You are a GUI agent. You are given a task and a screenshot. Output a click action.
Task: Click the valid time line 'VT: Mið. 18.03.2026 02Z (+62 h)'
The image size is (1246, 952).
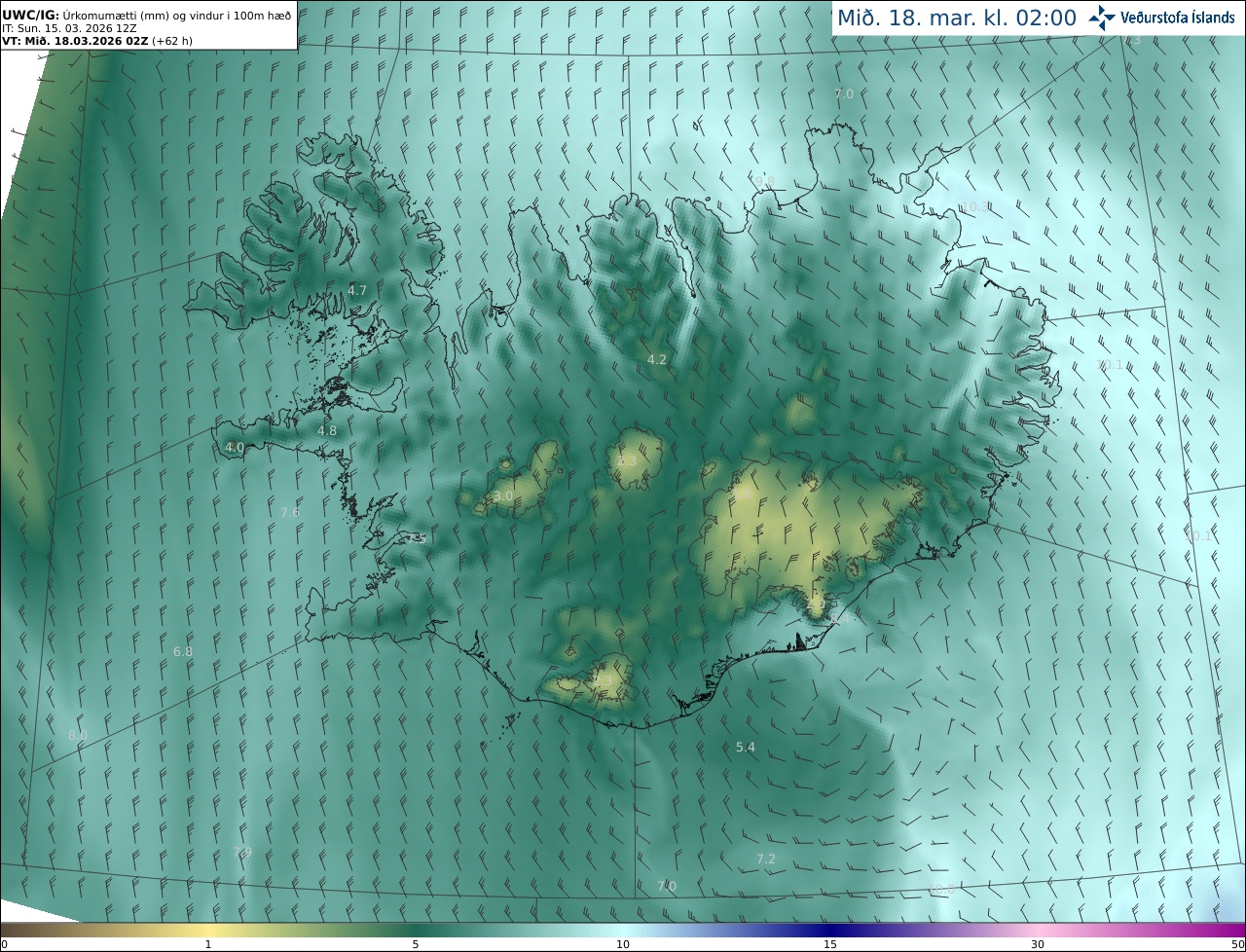point(97,41)
